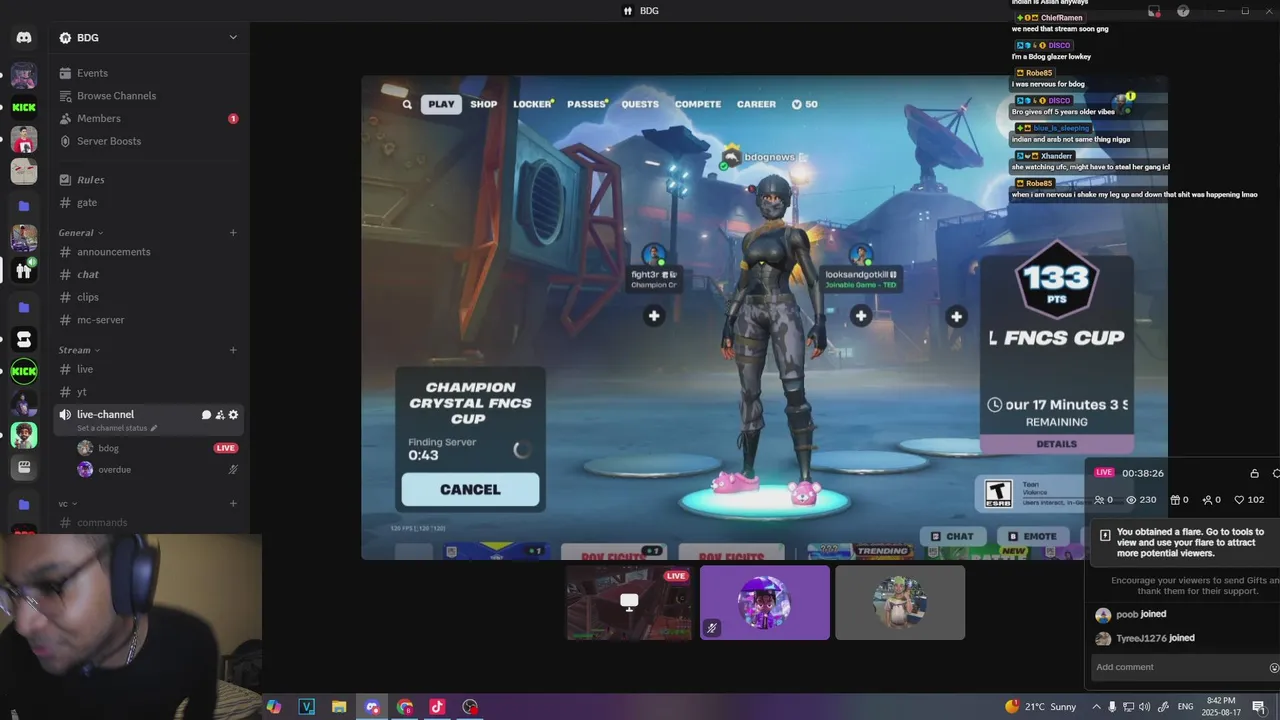
Task: Switch to the Fortnite CAREER tab
Action: click(756, 104)
